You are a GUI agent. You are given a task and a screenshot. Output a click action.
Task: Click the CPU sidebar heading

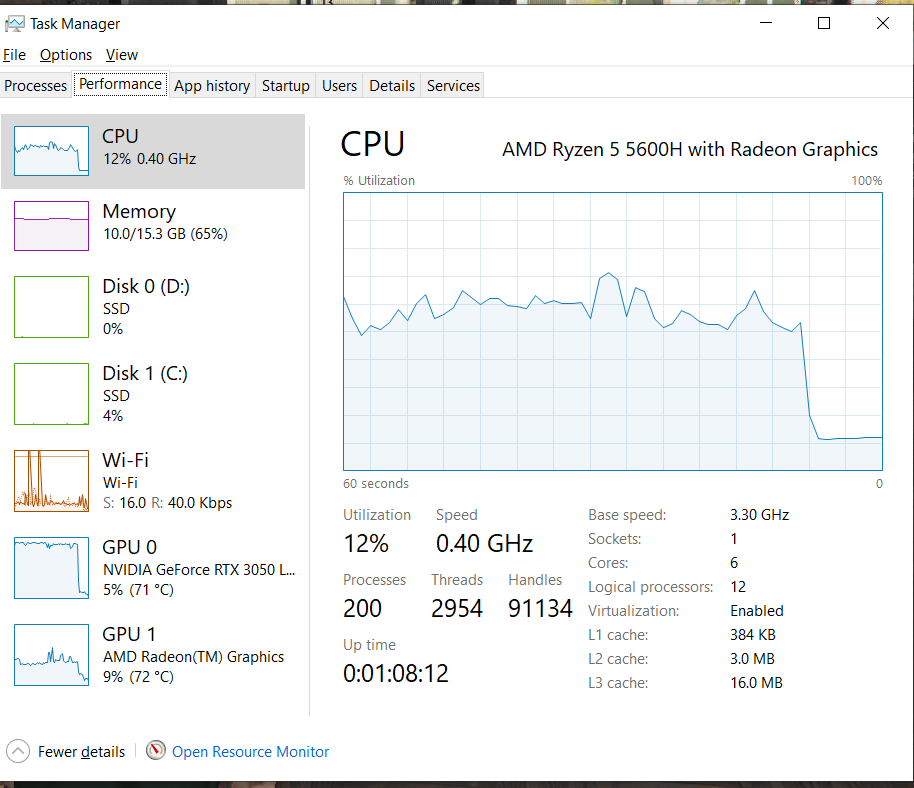coord(120,136)
